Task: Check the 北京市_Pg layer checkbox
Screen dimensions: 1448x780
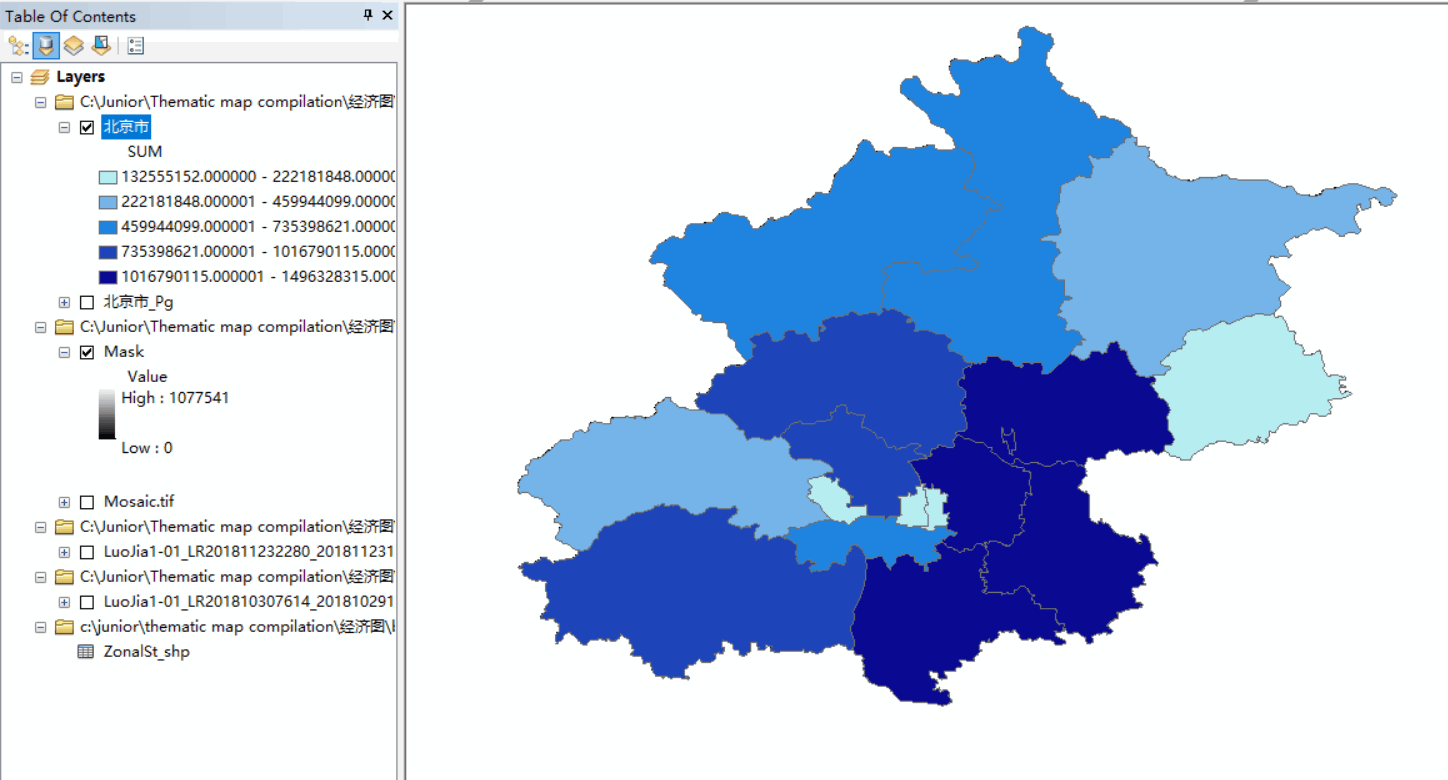Action: 86,301
